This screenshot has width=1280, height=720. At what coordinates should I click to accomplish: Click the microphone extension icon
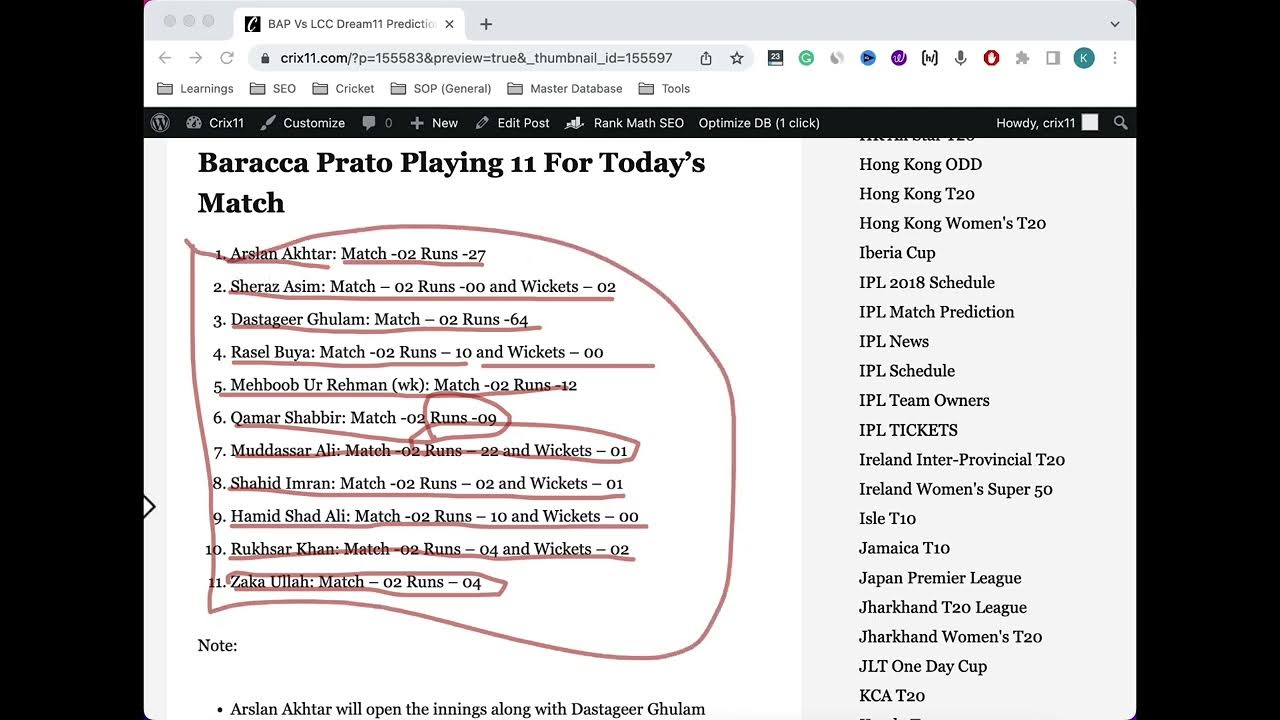coord(960,58)
